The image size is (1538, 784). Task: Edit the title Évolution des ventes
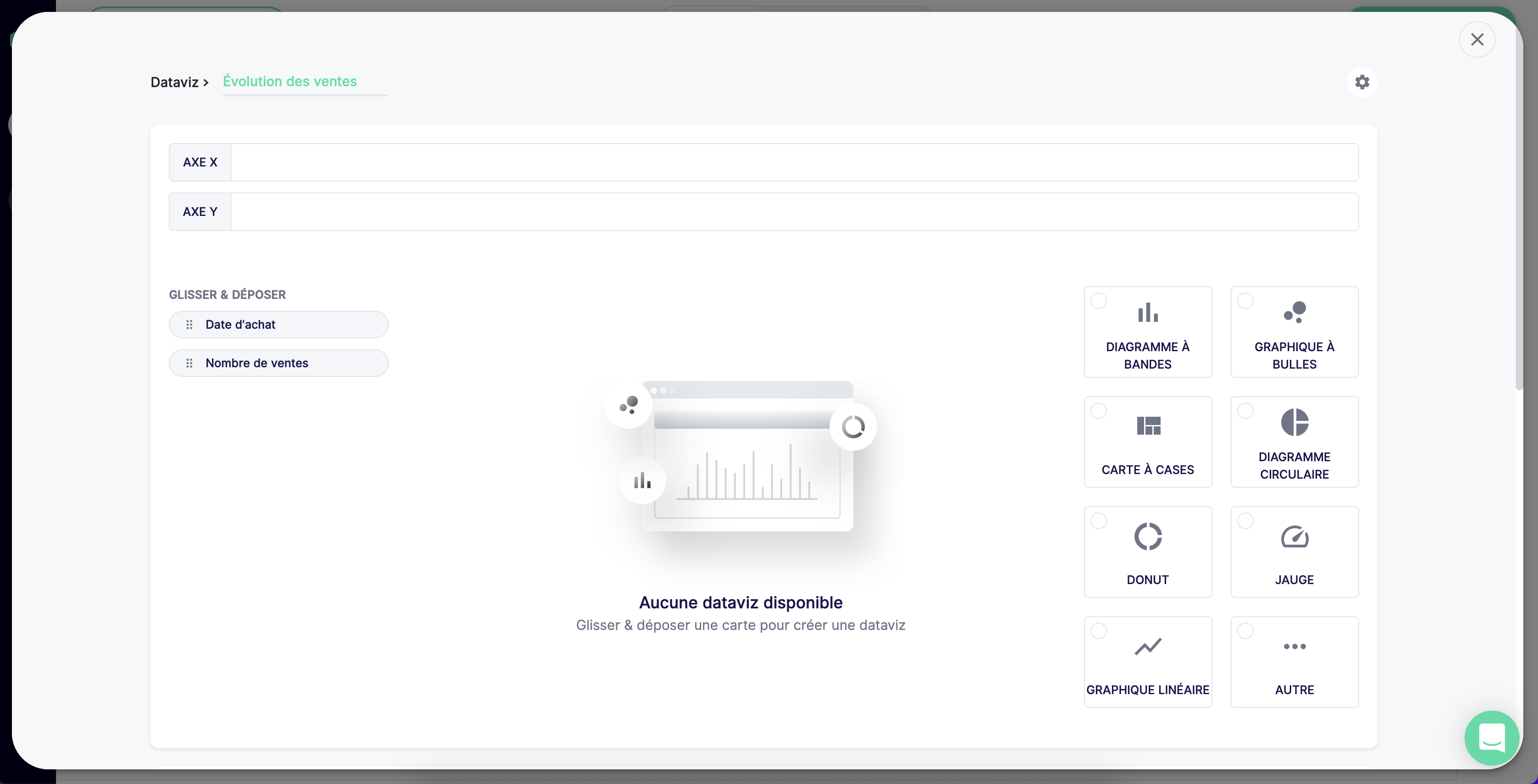point(304,82)
